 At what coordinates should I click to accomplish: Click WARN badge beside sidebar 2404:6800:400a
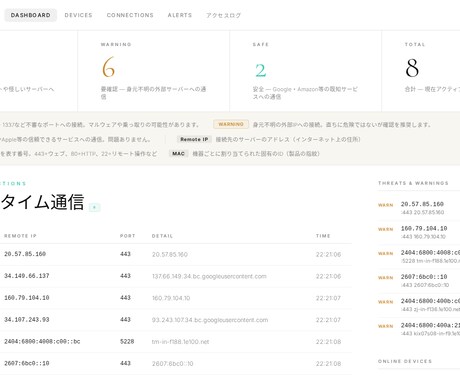coord(386,326)
